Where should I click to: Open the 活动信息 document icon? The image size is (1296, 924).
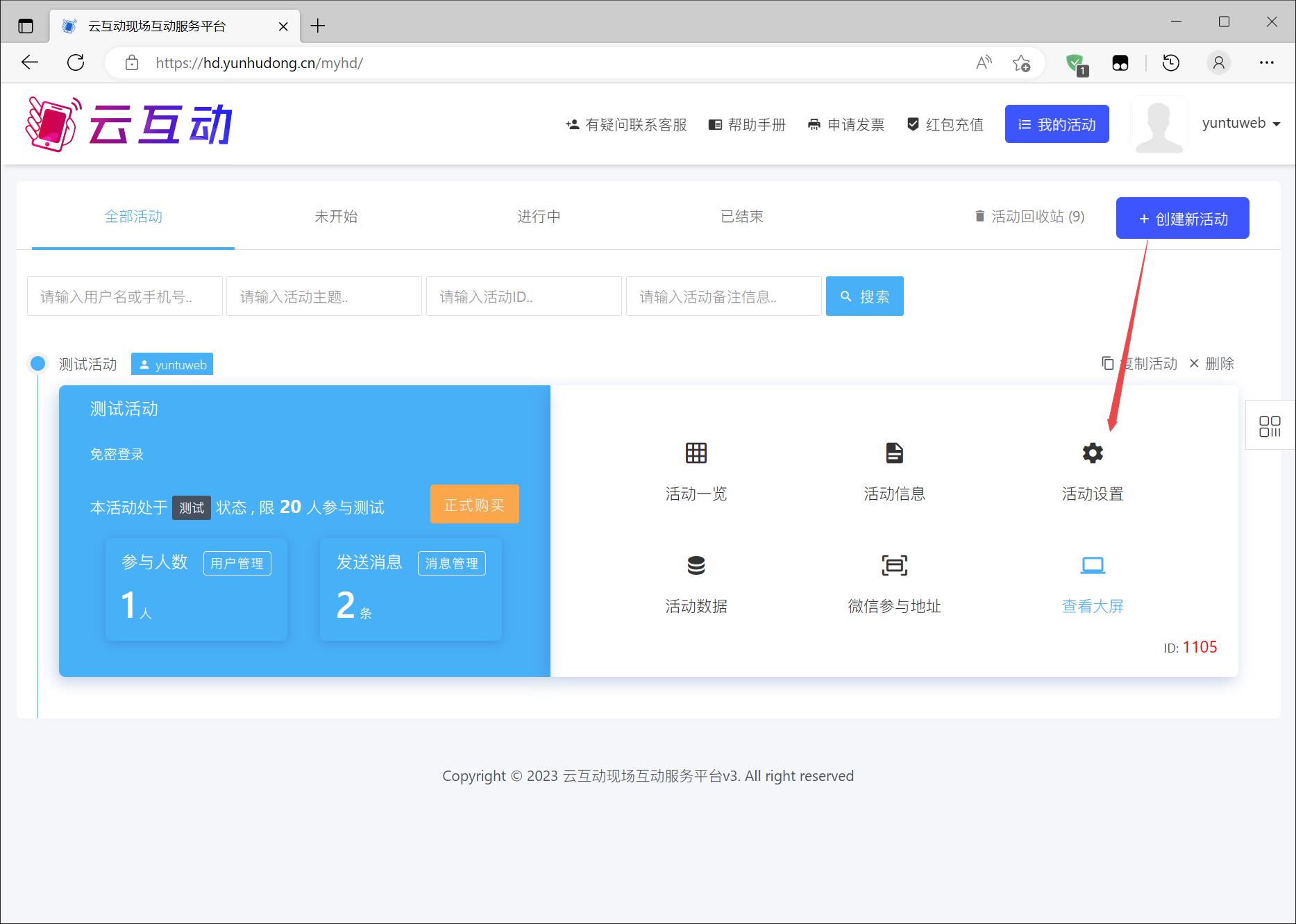point(894,453)
